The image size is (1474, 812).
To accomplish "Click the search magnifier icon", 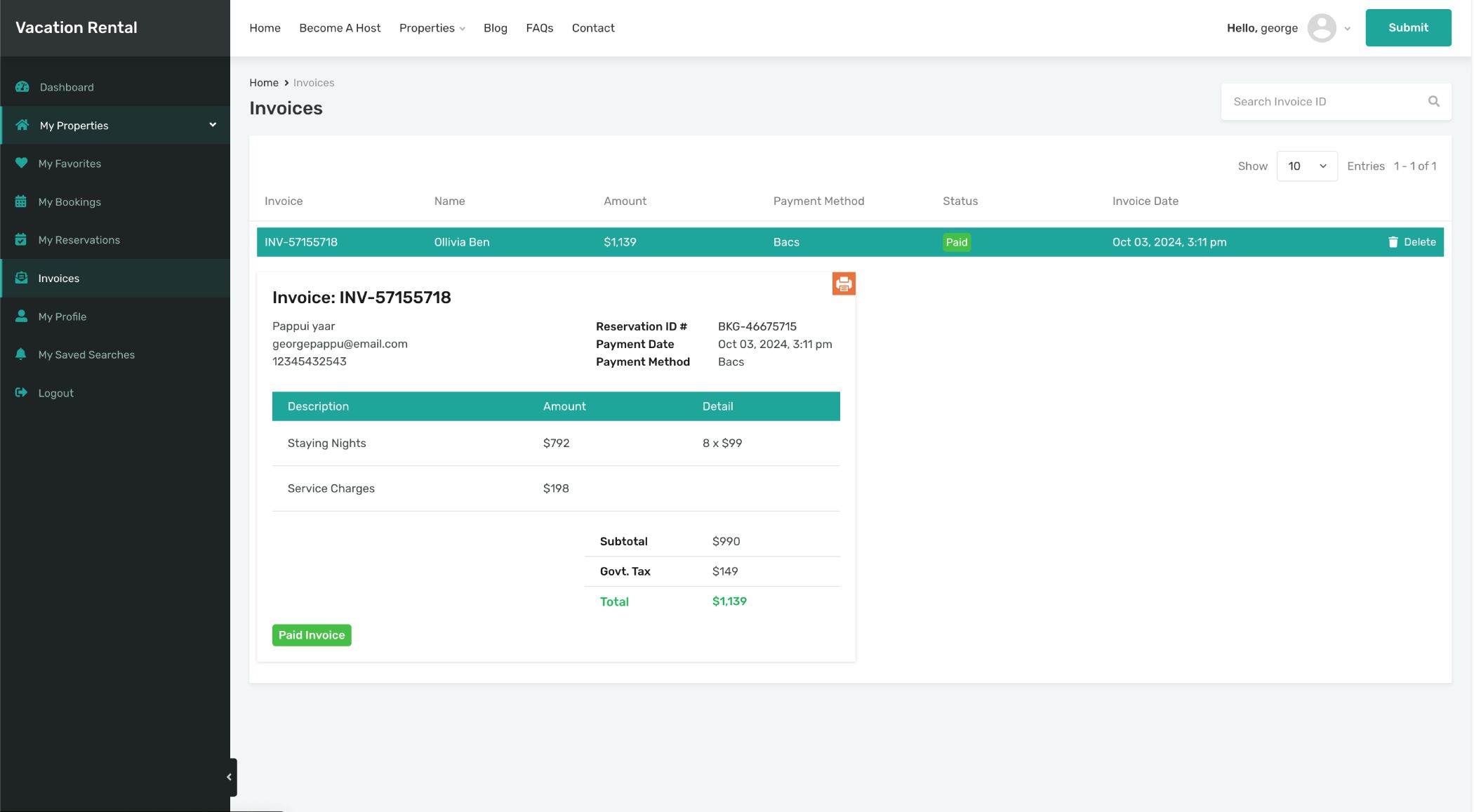I will [1433, 102].
